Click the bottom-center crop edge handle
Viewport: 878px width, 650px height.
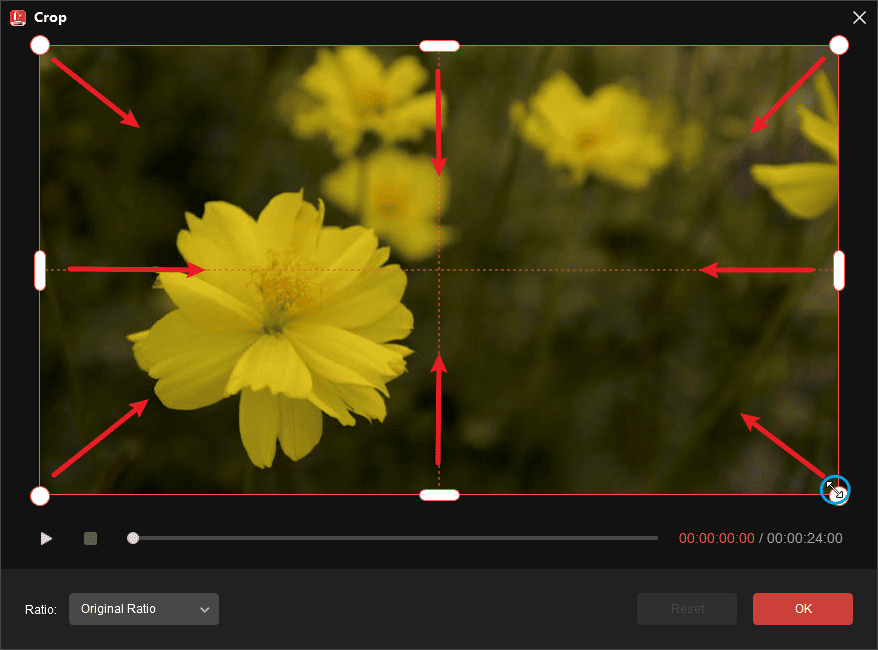pos(440,495)
